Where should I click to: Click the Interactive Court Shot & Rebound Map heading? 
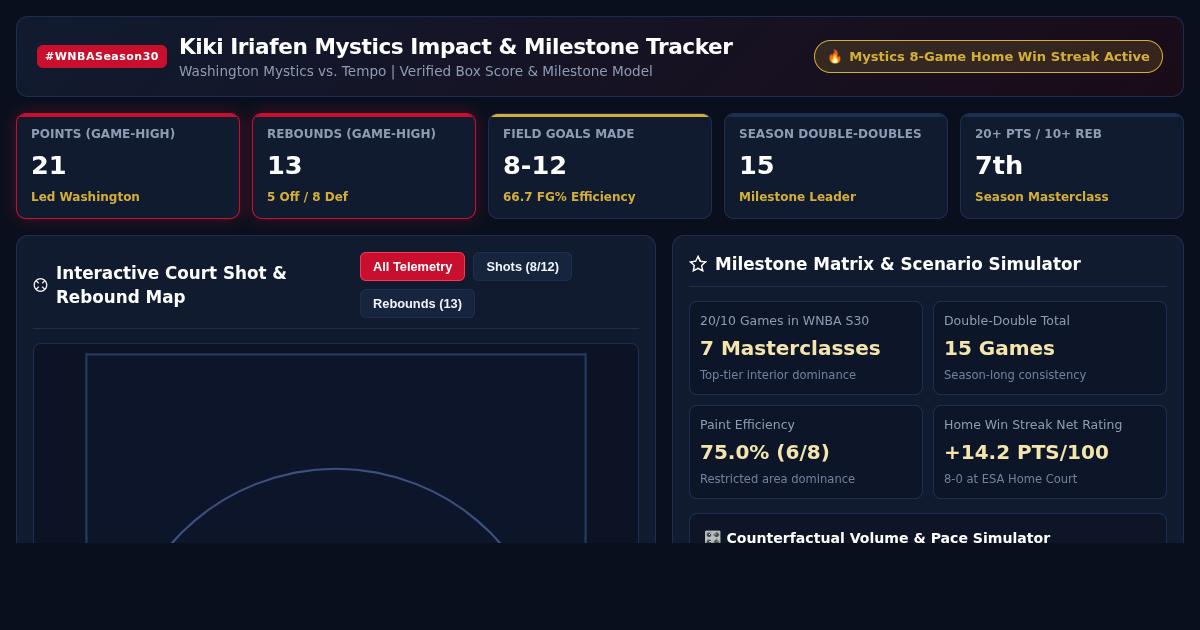point(171,285)
